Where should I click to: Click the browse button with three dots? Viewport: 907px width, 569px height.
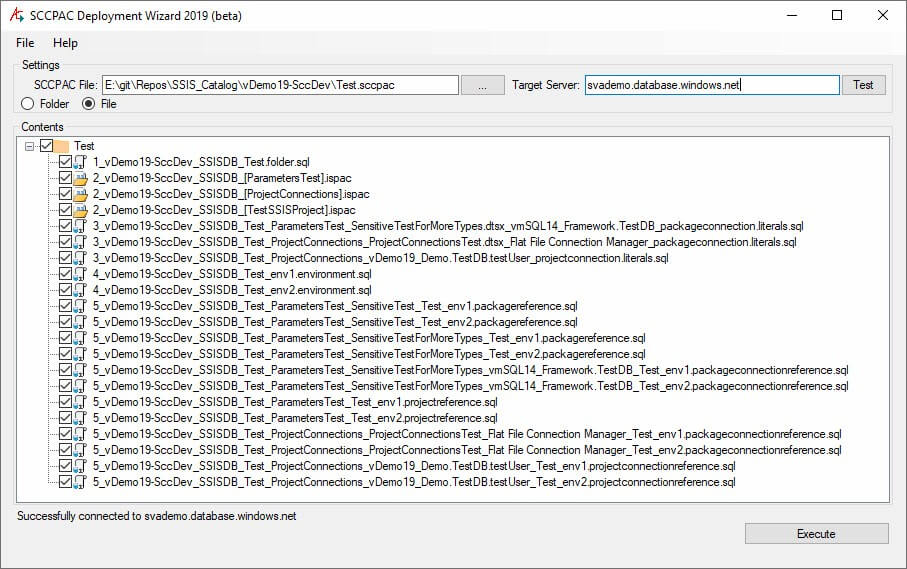coord(482,85)
